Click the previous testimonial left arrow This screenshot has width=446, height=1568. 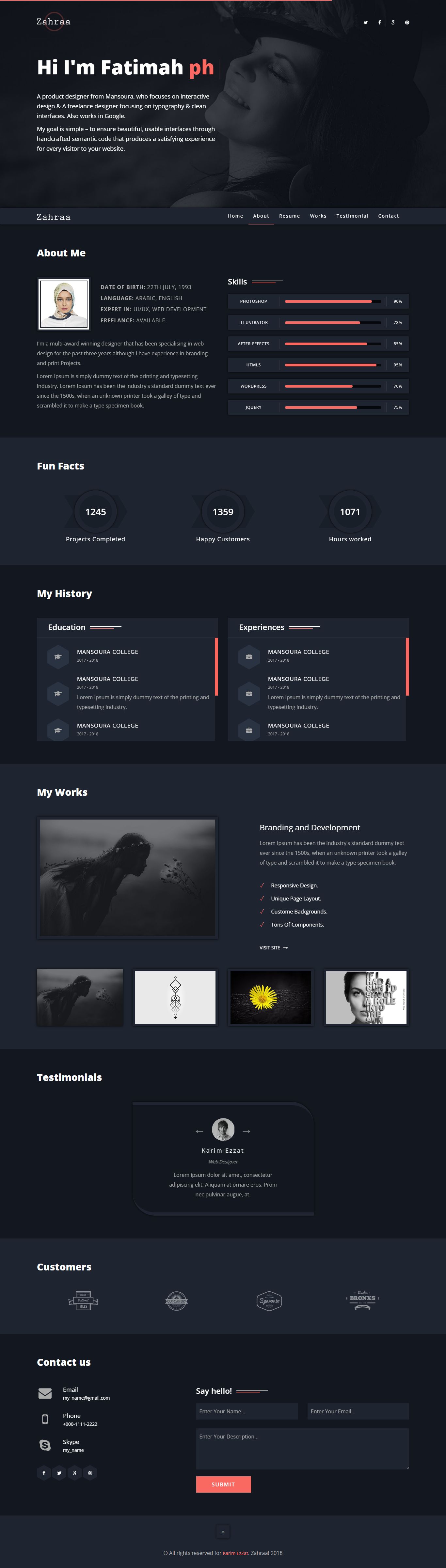[x=199, y=1131]
